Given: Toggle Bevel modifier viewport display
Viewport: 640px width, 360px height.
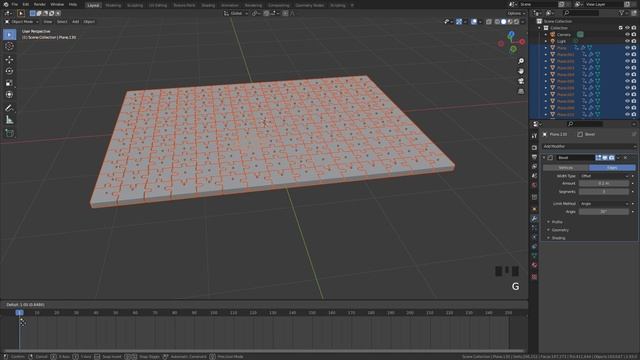Looking at the screenshot, I should tap(605, 158).
